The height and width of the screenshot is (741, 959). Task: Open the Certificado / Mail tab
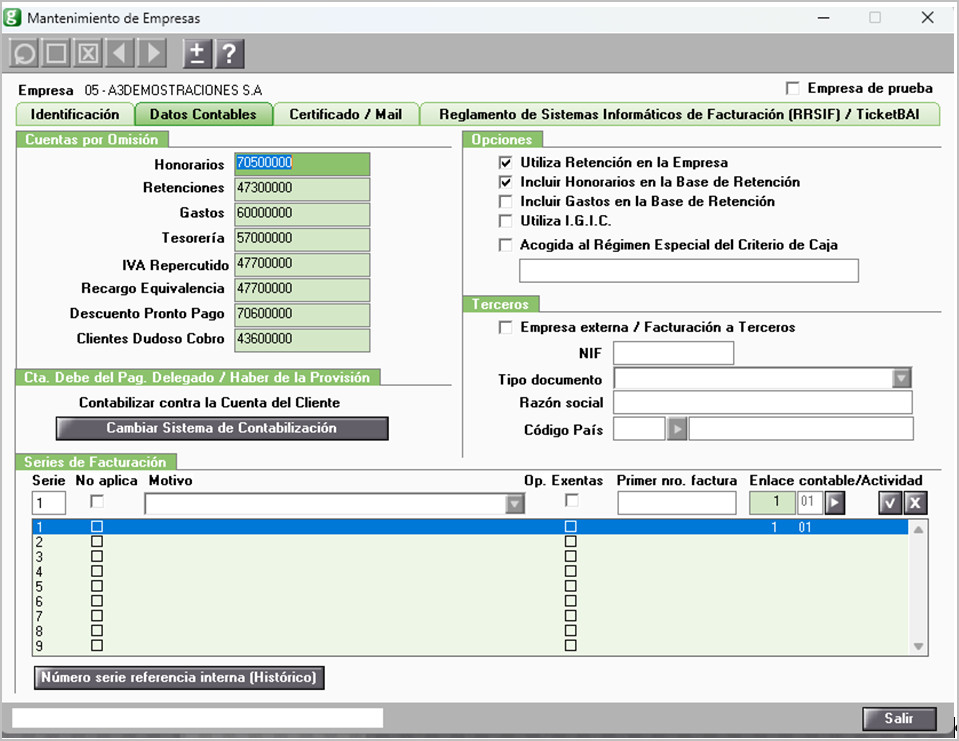[x=346, y=114]
